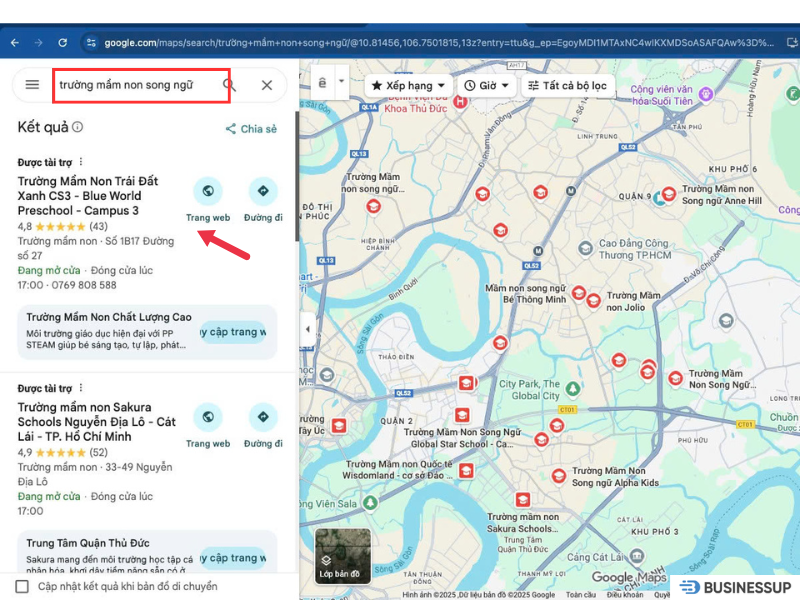Open the search menu hamburger icon

(x=33, y=85)
